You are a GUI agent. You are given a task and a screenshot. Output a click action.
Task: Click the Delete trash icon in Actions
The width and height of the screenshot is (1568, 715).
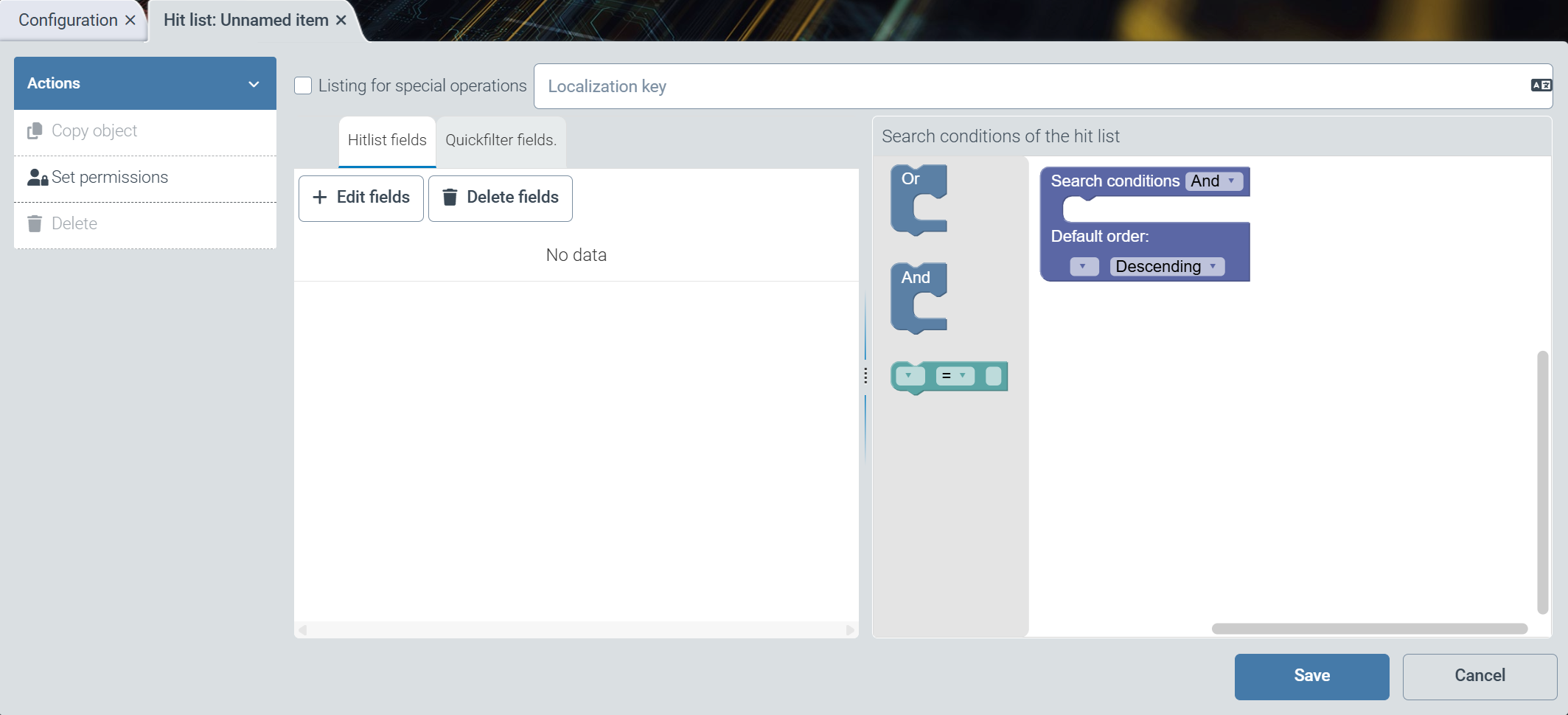point(35,224)
